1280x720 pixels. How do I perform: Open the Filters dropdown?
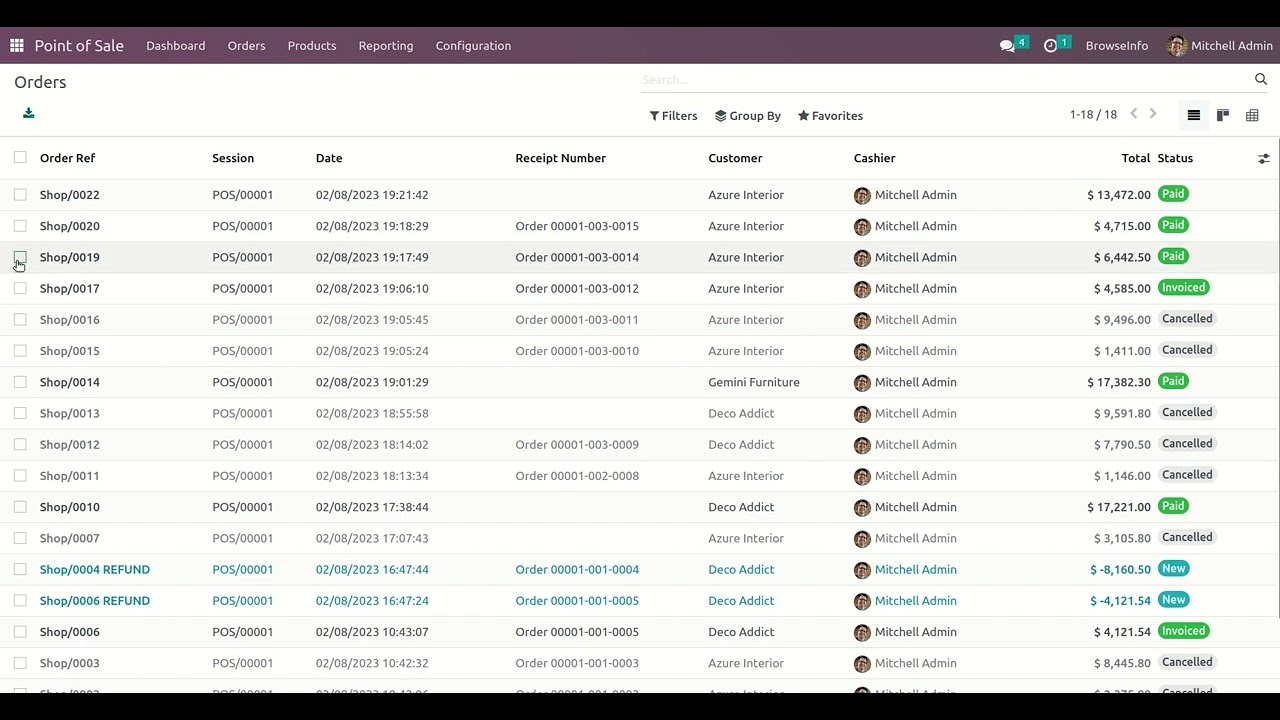pyautogui.click(x=673, y=116)
